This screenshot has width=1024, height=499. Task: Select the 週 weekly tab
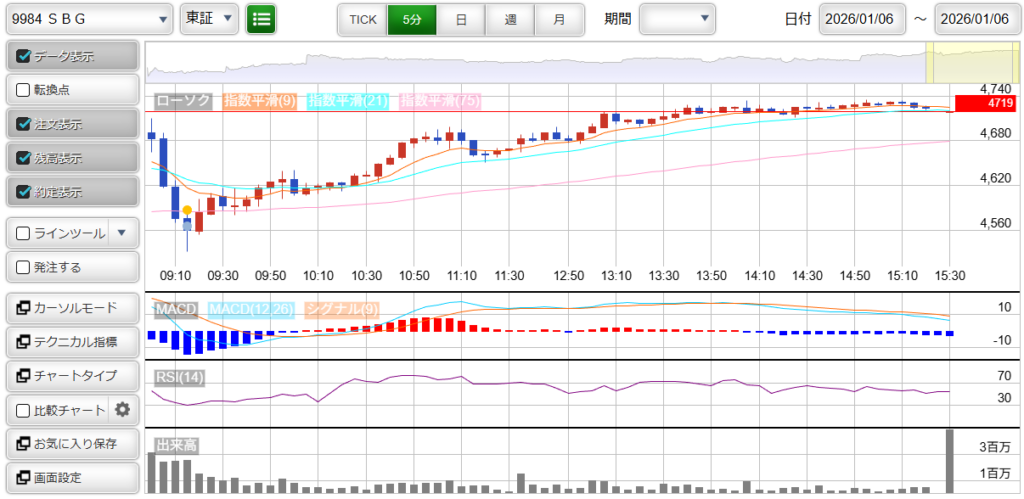510,19
